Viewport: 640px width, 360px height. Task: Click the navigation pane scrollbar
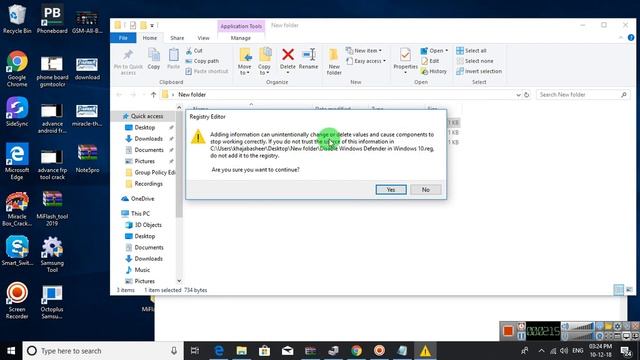pyautogui.click(x=179, y=163)
